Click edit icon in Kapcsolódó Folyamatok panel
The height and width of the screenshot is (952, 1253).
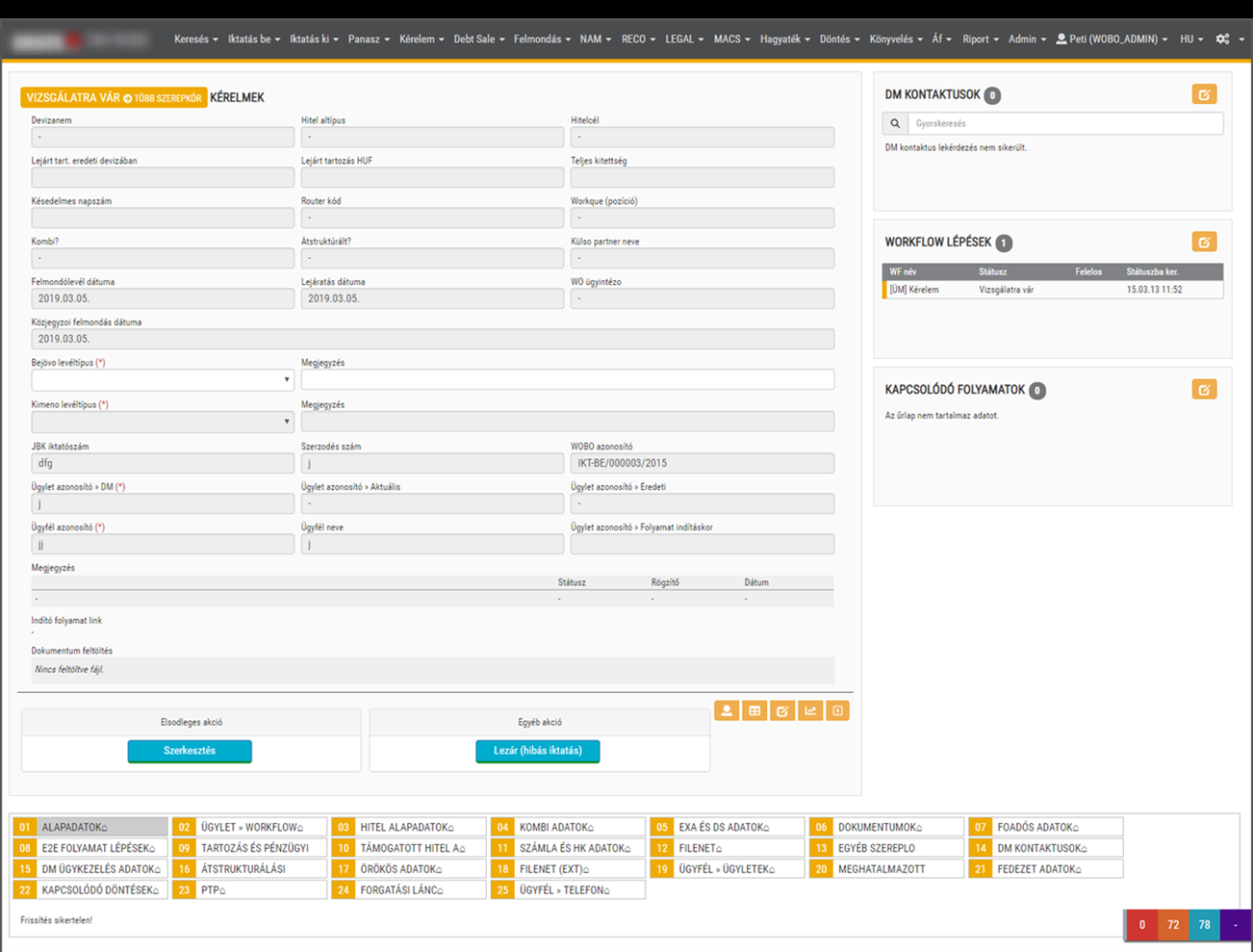(x=1204, y=389)
